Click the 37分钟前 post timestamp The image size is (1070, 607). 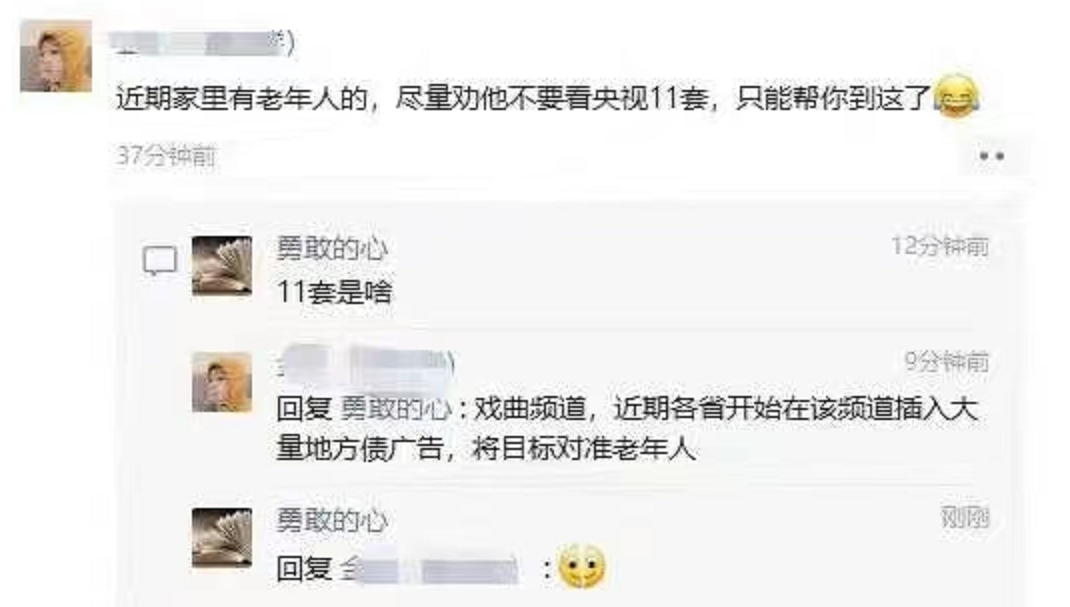pyautogui.click(x=166, y=156)
